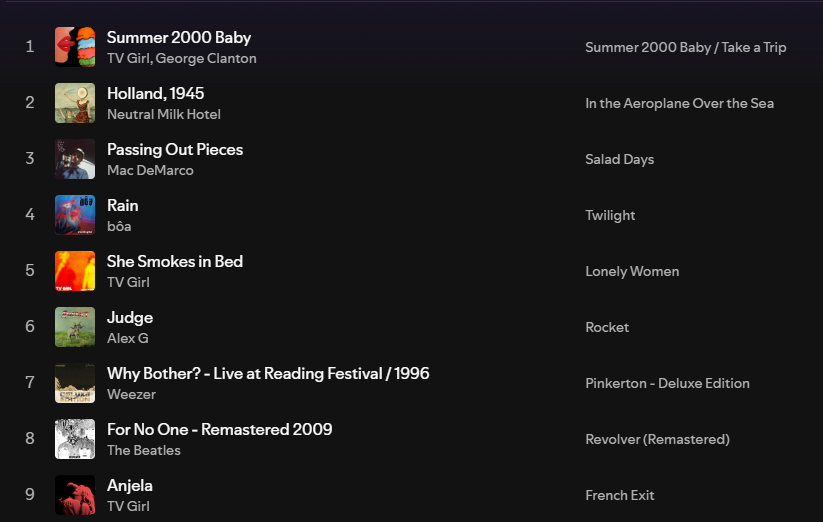Click the red French Exit cover thumbnail
This screenshot has height=522, width=823.
click(75, 495)
